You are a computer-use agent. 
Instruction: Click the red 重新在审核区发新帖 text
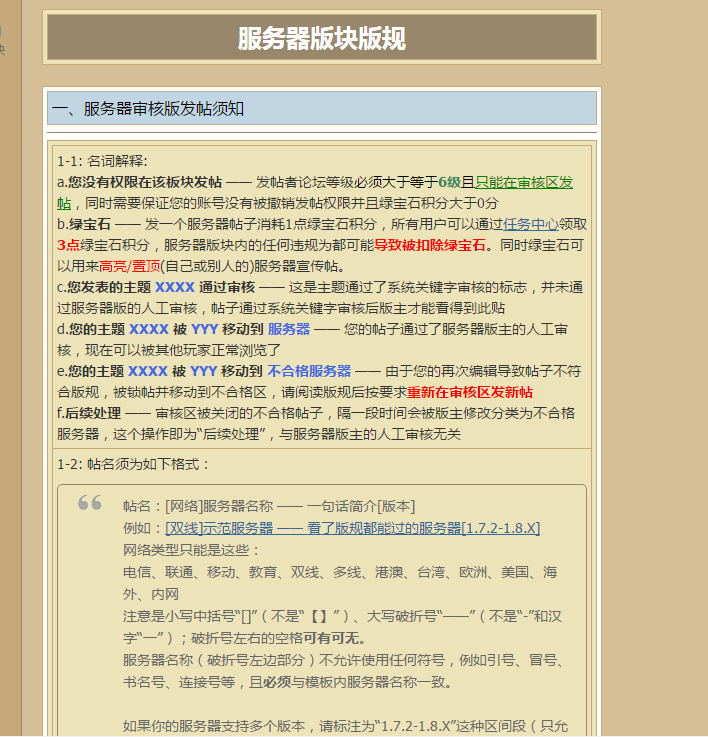(469, 391)
